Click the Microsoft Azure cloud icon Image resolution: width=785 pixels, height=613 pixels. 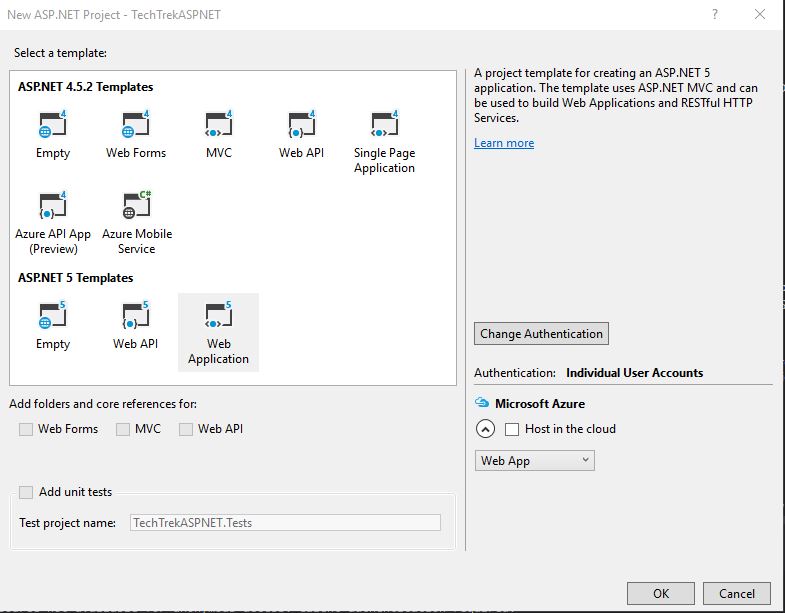click(x=482, y=402)
